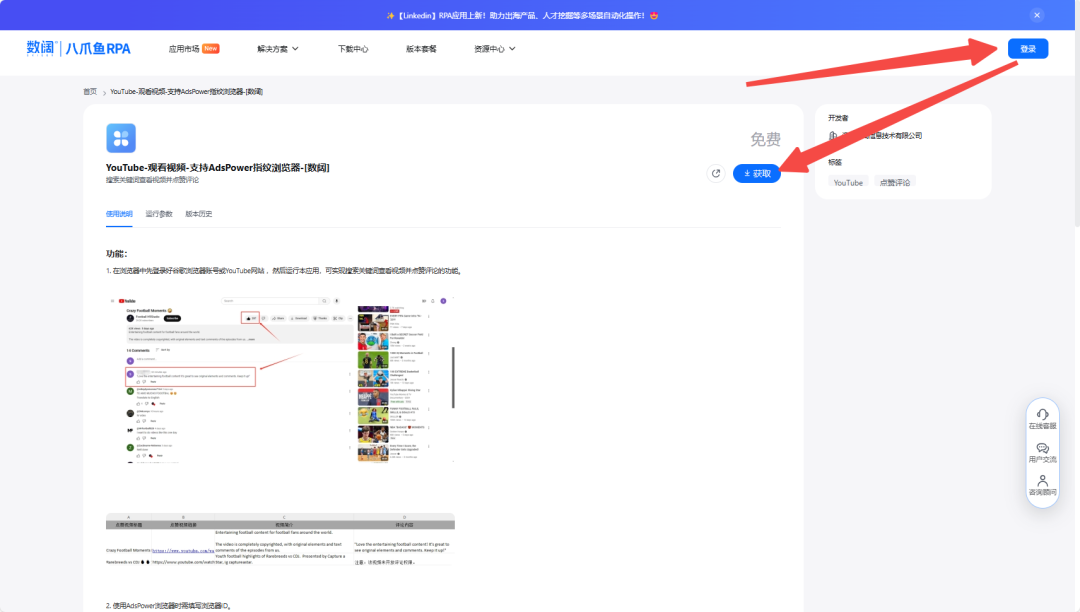Click the app title YouTube-观看视频 heading

(x=218, y=167)
